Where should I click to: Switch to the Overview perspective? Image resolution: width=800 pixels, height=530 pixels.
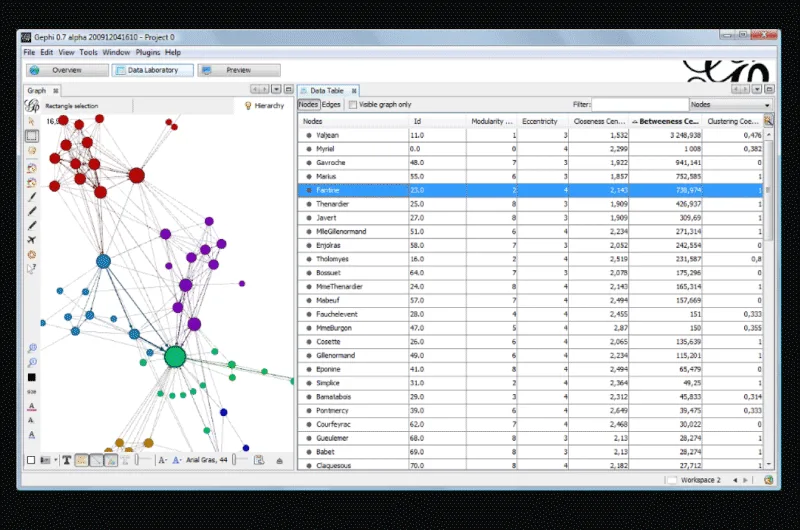67,70
